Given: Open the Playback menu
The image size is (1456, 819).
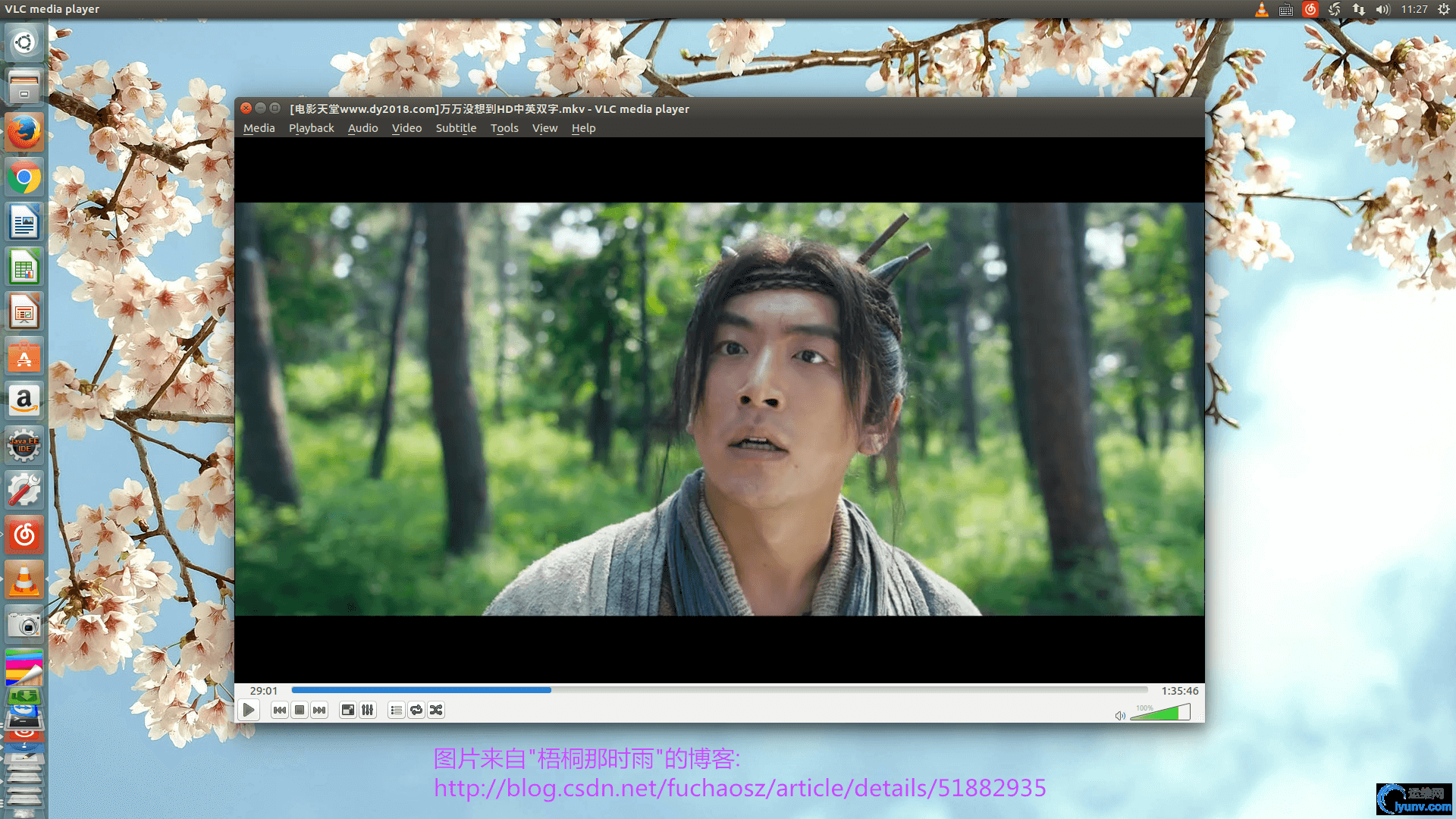Looking at the screenshot, I should click(x=312, y=128).
